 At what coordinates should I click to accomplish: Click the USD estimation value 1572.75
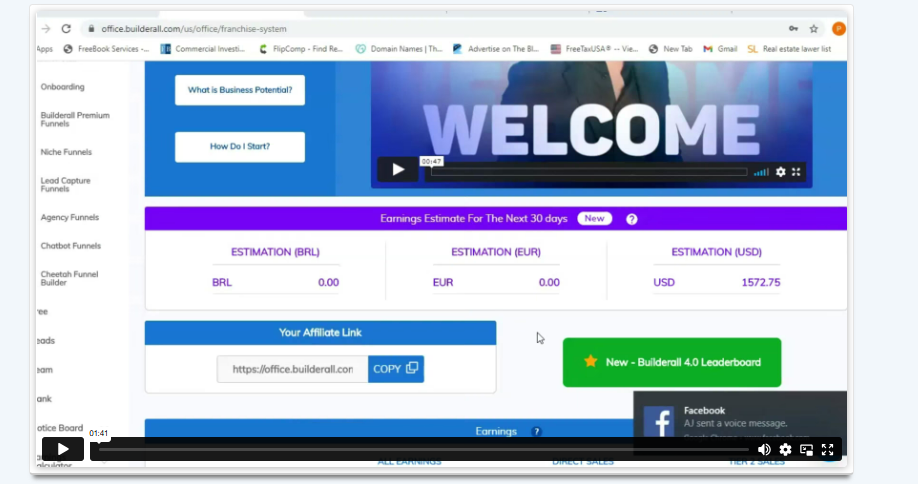tap(761, 282)
